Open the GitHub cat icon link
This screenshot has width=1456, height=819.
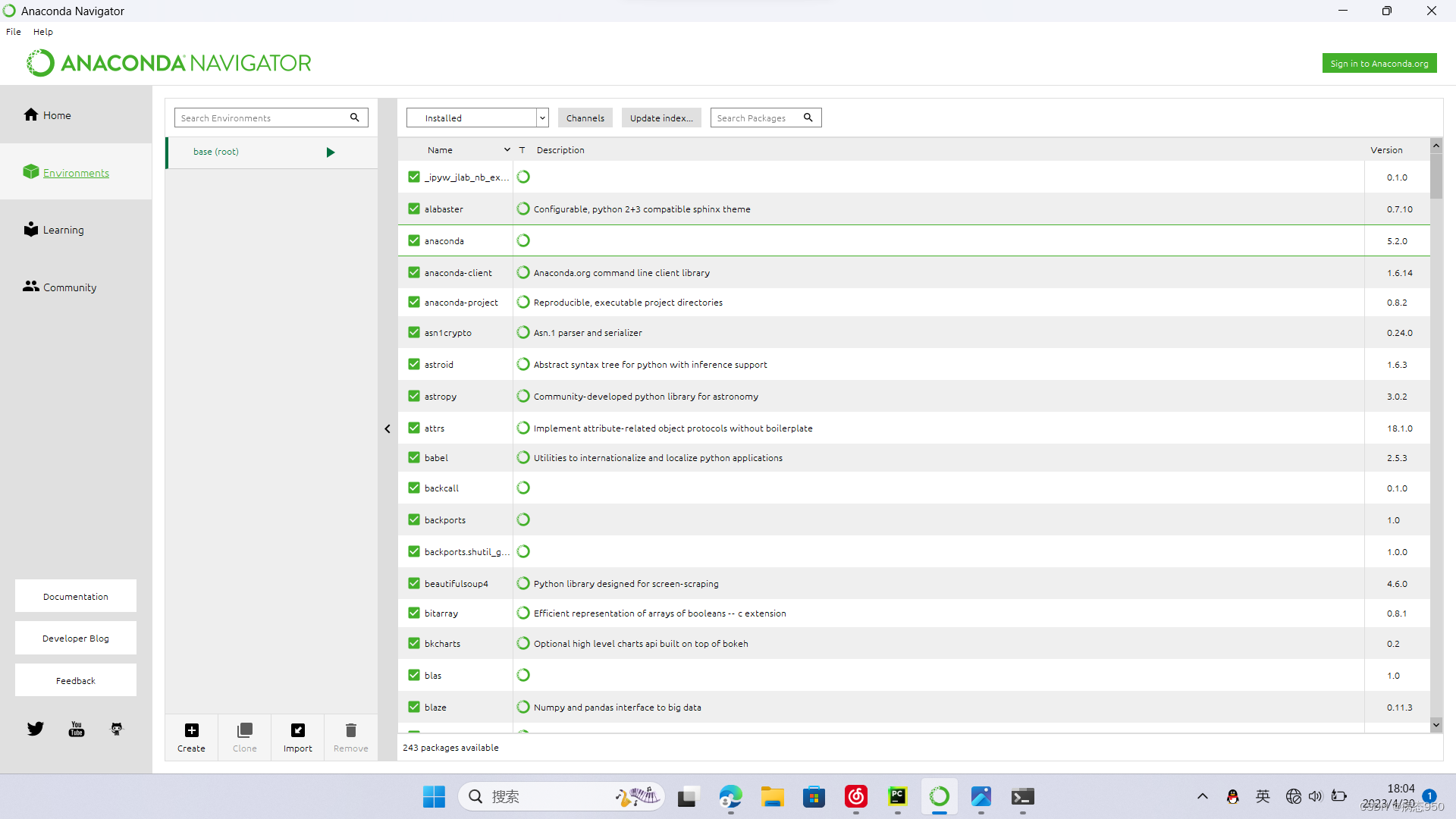click(117, 729)
